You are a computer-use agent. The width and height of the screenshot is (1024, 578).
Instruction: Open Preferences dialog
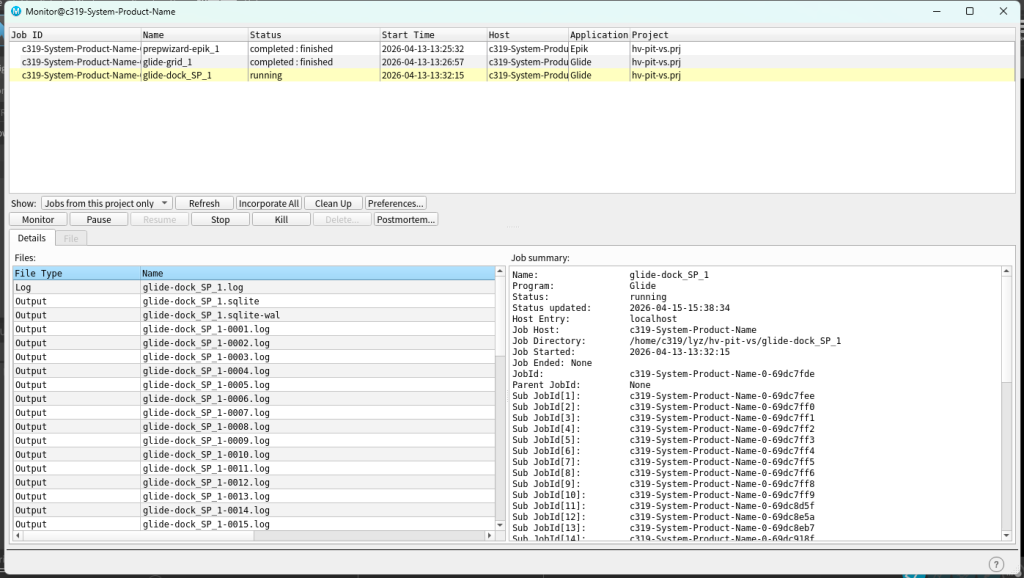point(396,203)
